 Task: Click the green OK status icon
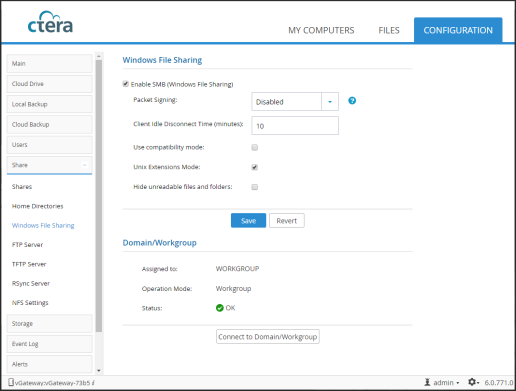(220, 308)
